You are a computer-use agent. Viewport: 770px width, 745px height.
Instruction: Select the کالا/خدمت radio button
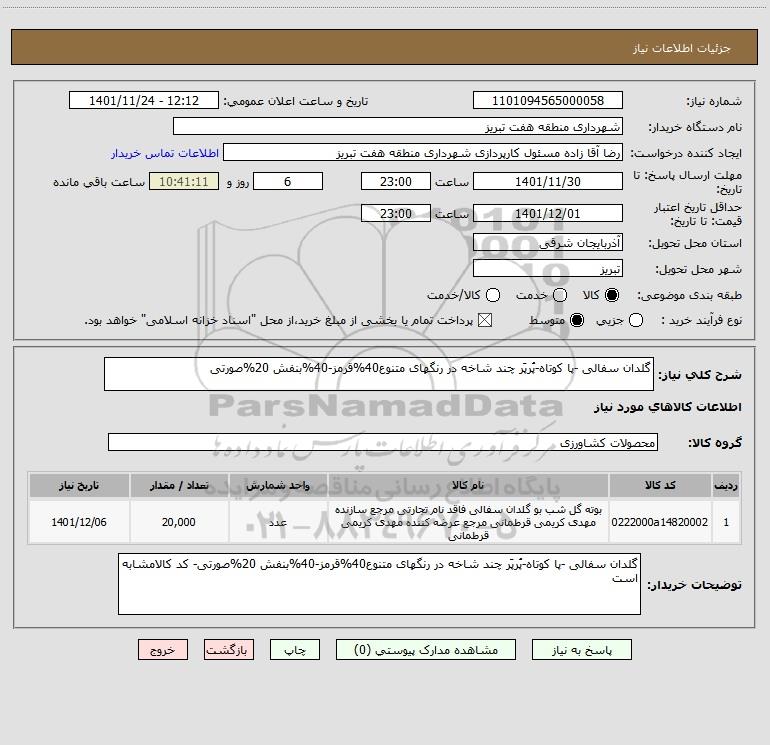[493, 295]
